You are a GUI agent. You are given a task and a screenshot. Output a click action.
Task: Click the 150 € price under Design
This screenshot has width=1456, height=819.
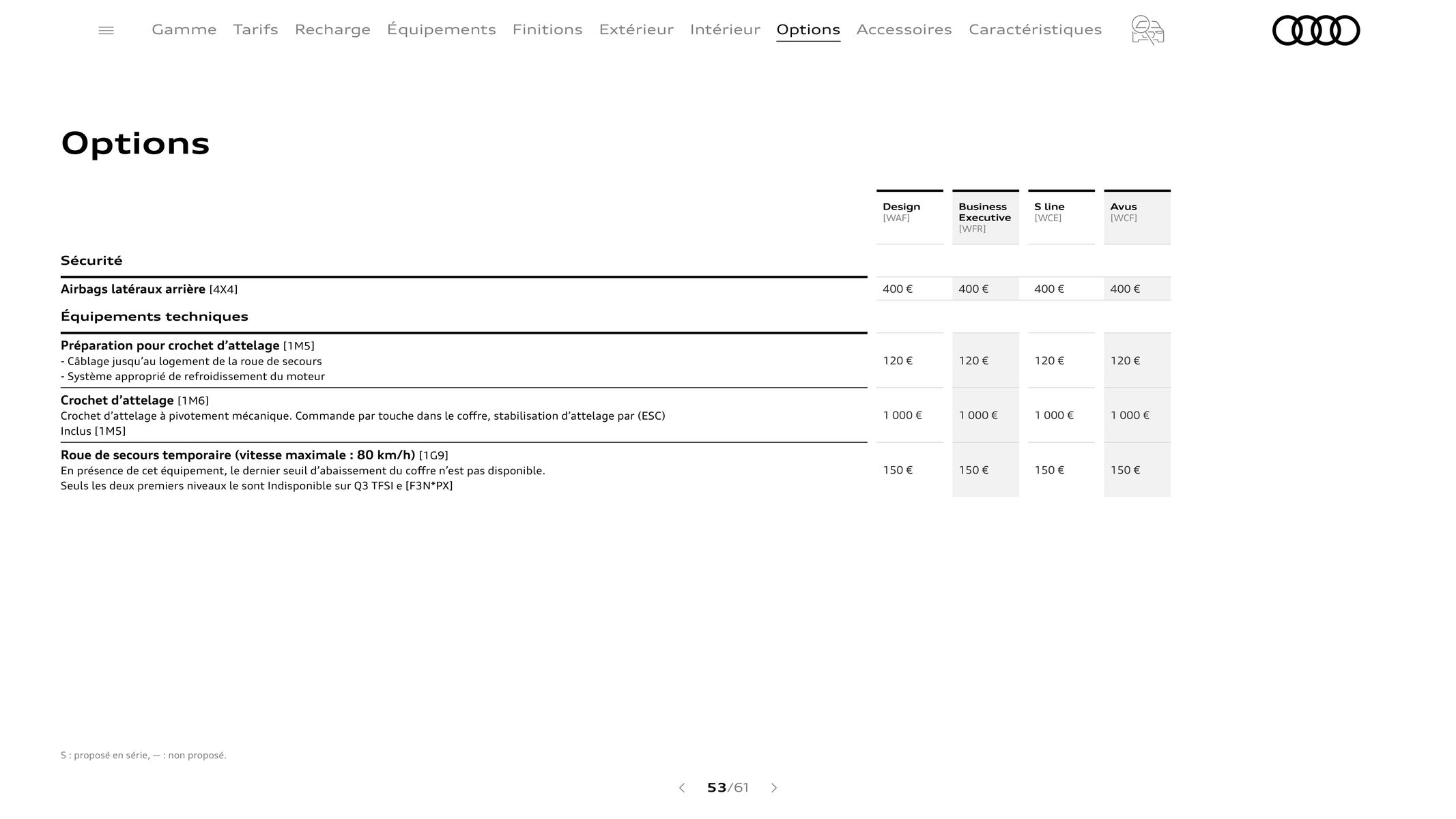click(x=898, y=470)
